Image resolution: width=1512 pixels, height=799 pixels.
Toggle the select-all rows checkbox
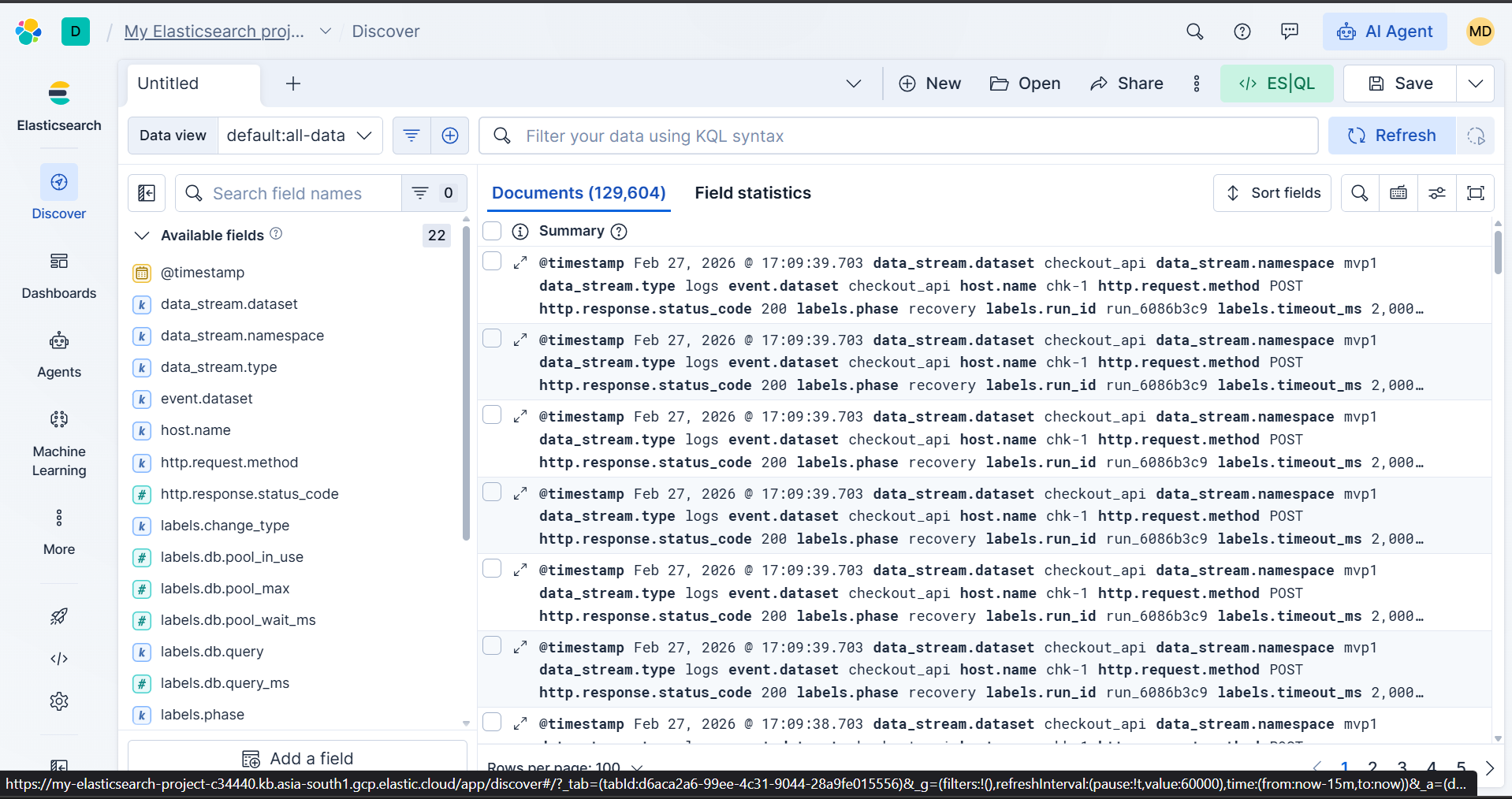(492, 231)
